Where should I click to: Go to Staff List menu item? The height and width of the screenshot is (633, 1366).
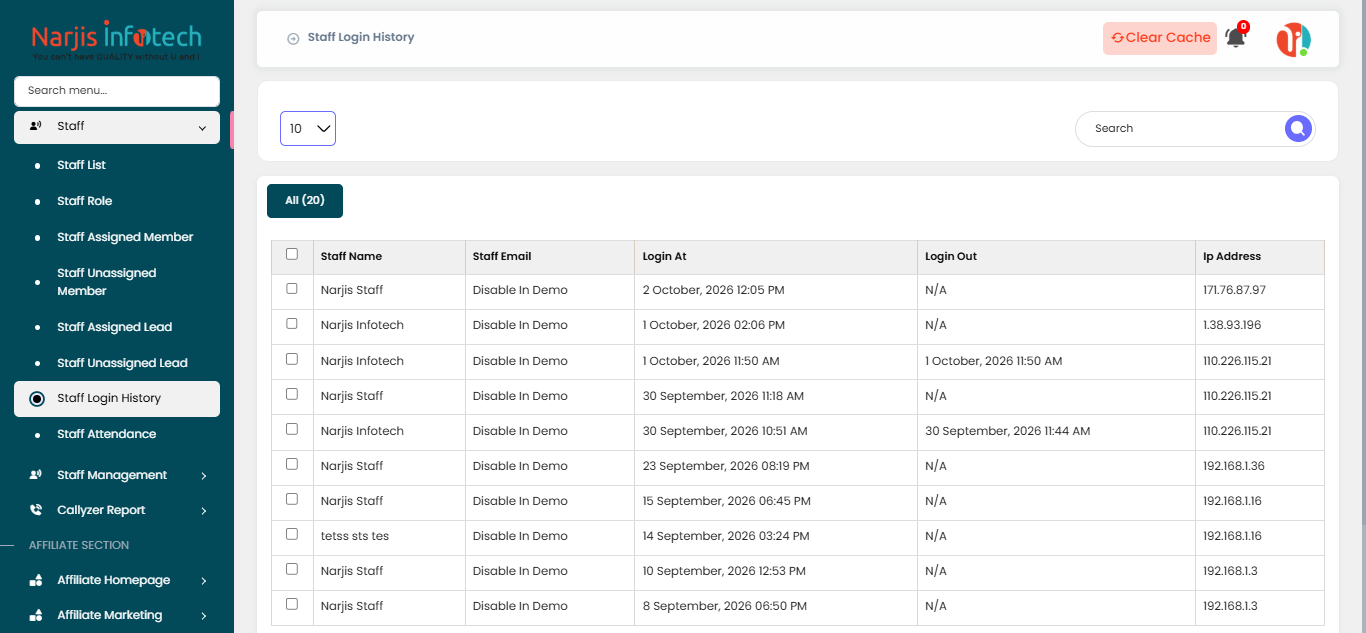point(81,165)
